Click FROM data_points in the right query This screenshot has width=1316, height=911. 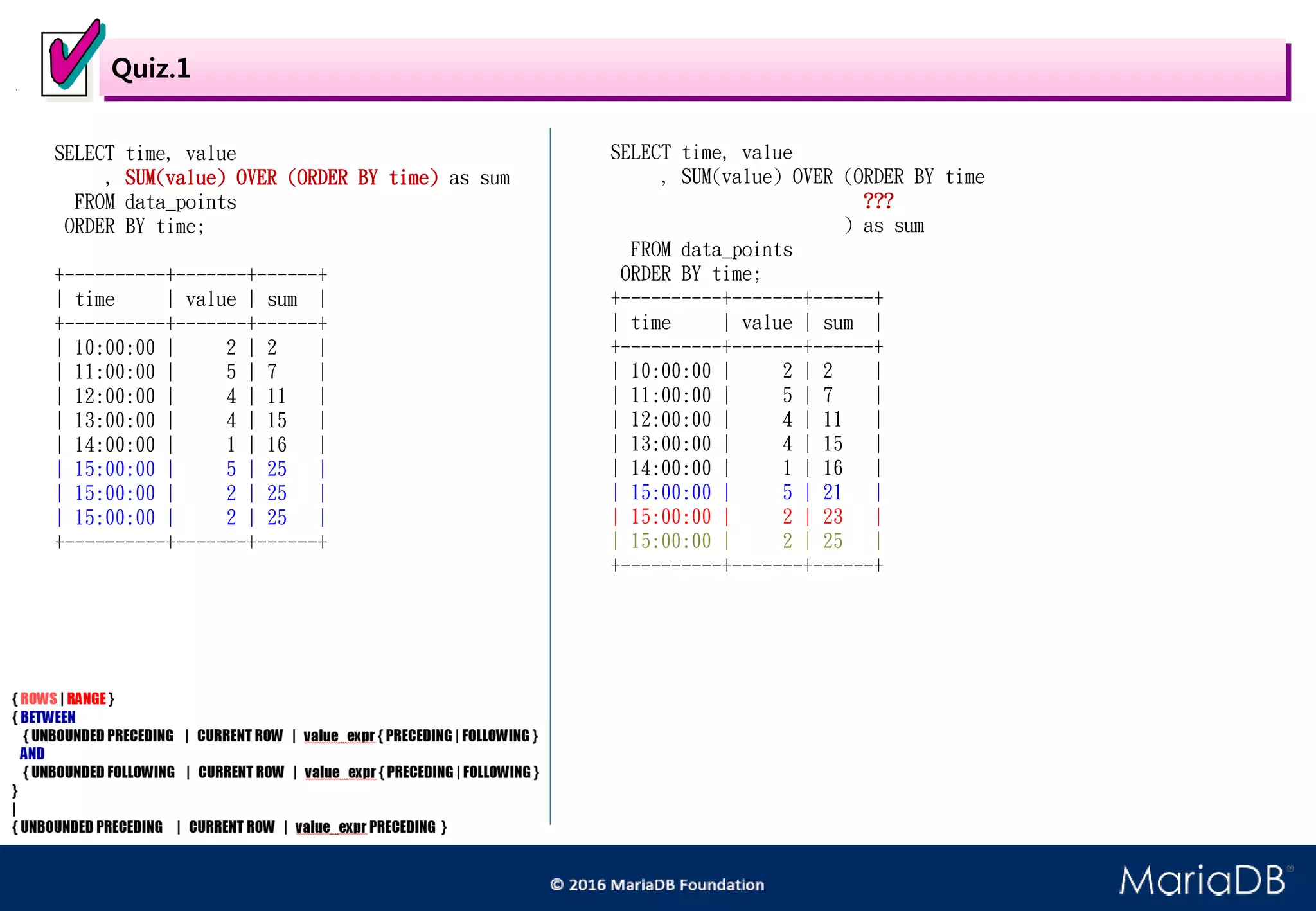point(711,250)
